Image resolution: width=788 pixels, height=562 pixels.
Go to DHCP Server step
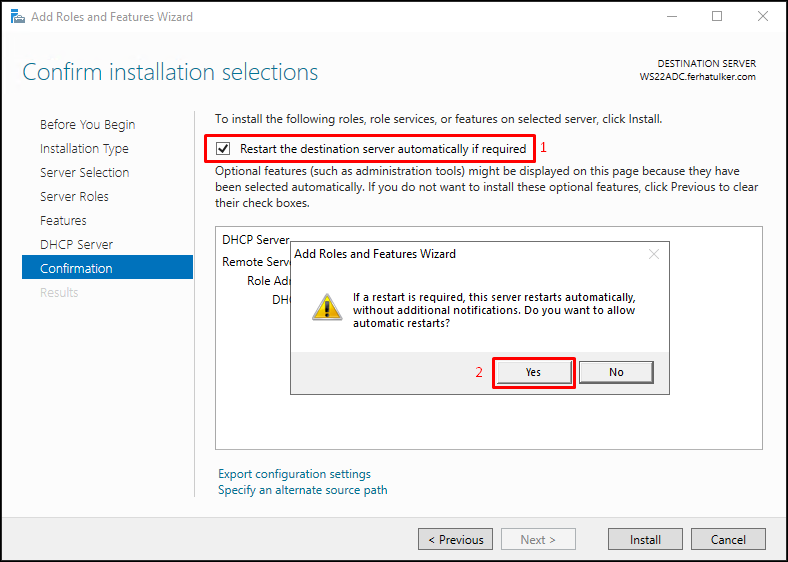76,245
